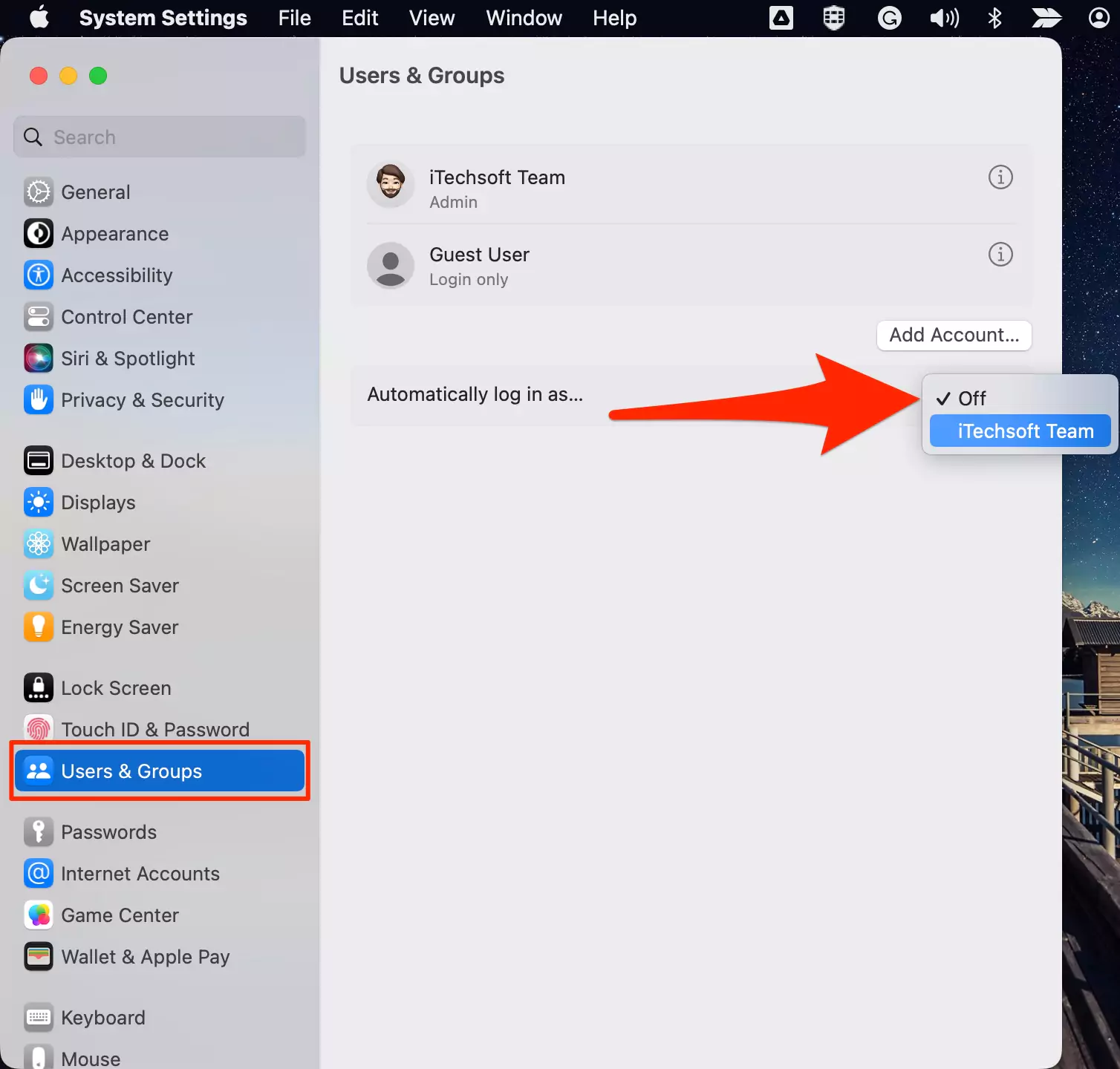This screenshot has width=1120, height=1069.
Task: Open the General settings icon
Action: coord(39,192)
